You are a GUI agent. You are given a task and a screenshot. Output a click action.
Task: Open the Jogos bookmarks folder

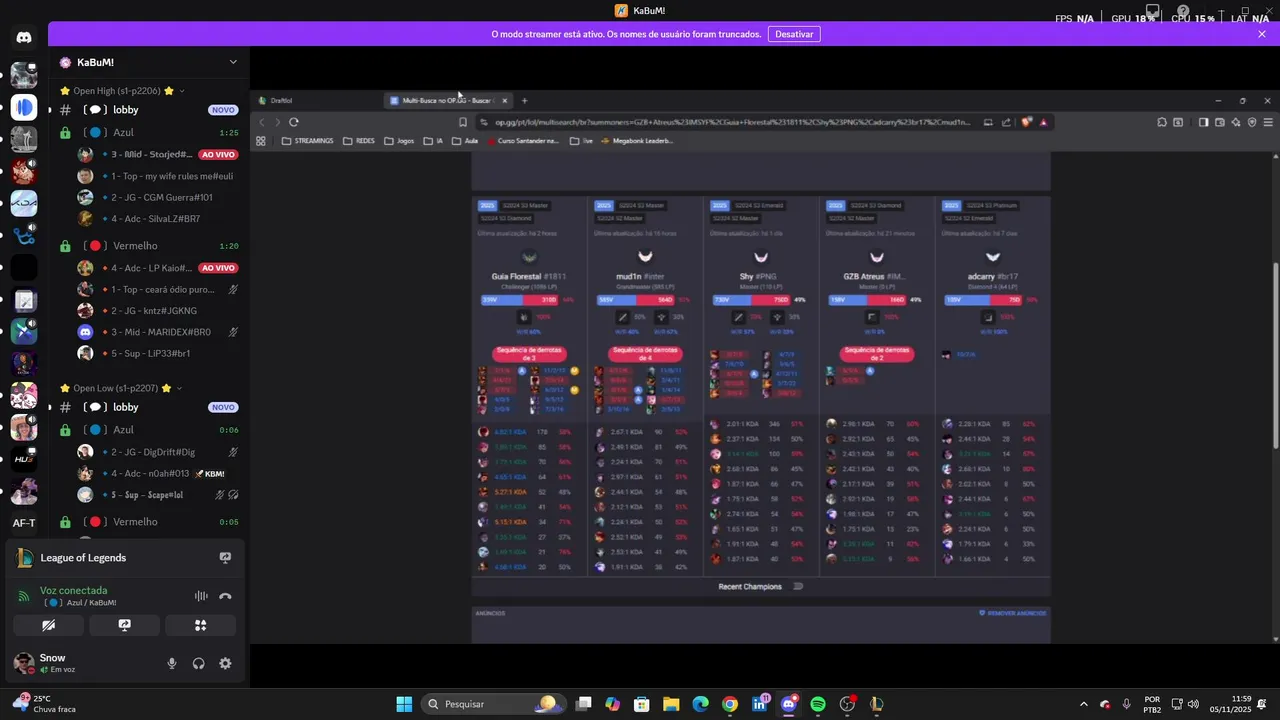pyautogui.click(x=399, y=141)
